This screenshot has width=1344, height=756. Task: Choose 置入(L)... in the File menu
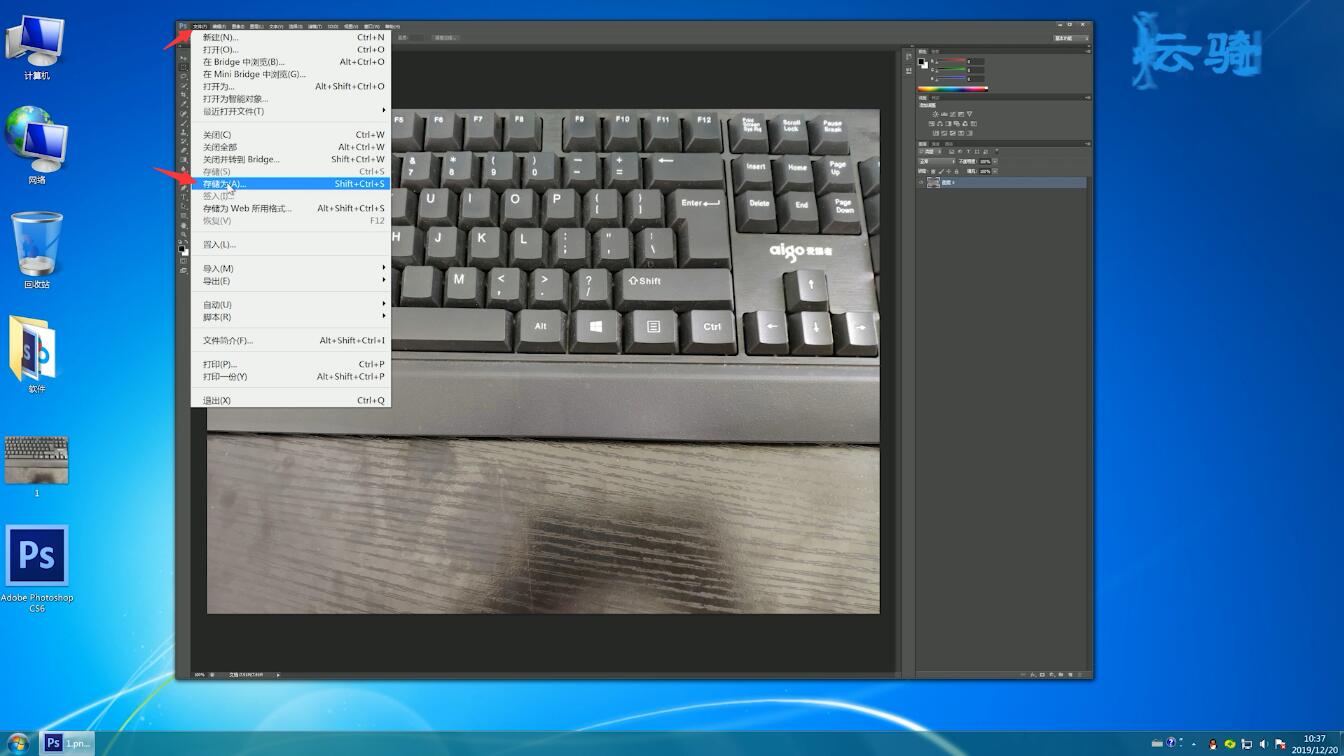291,244
